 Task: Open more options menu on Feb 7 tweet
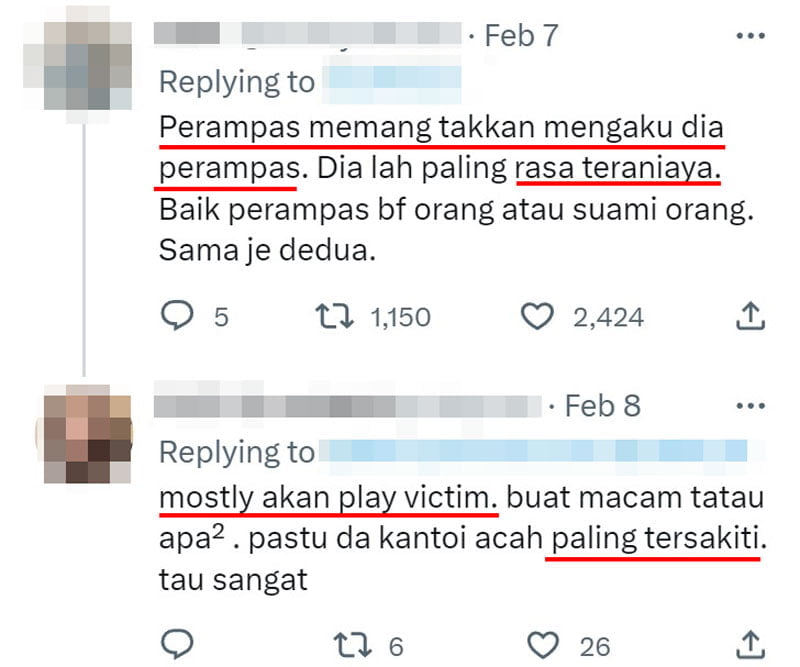coord(751,36)
